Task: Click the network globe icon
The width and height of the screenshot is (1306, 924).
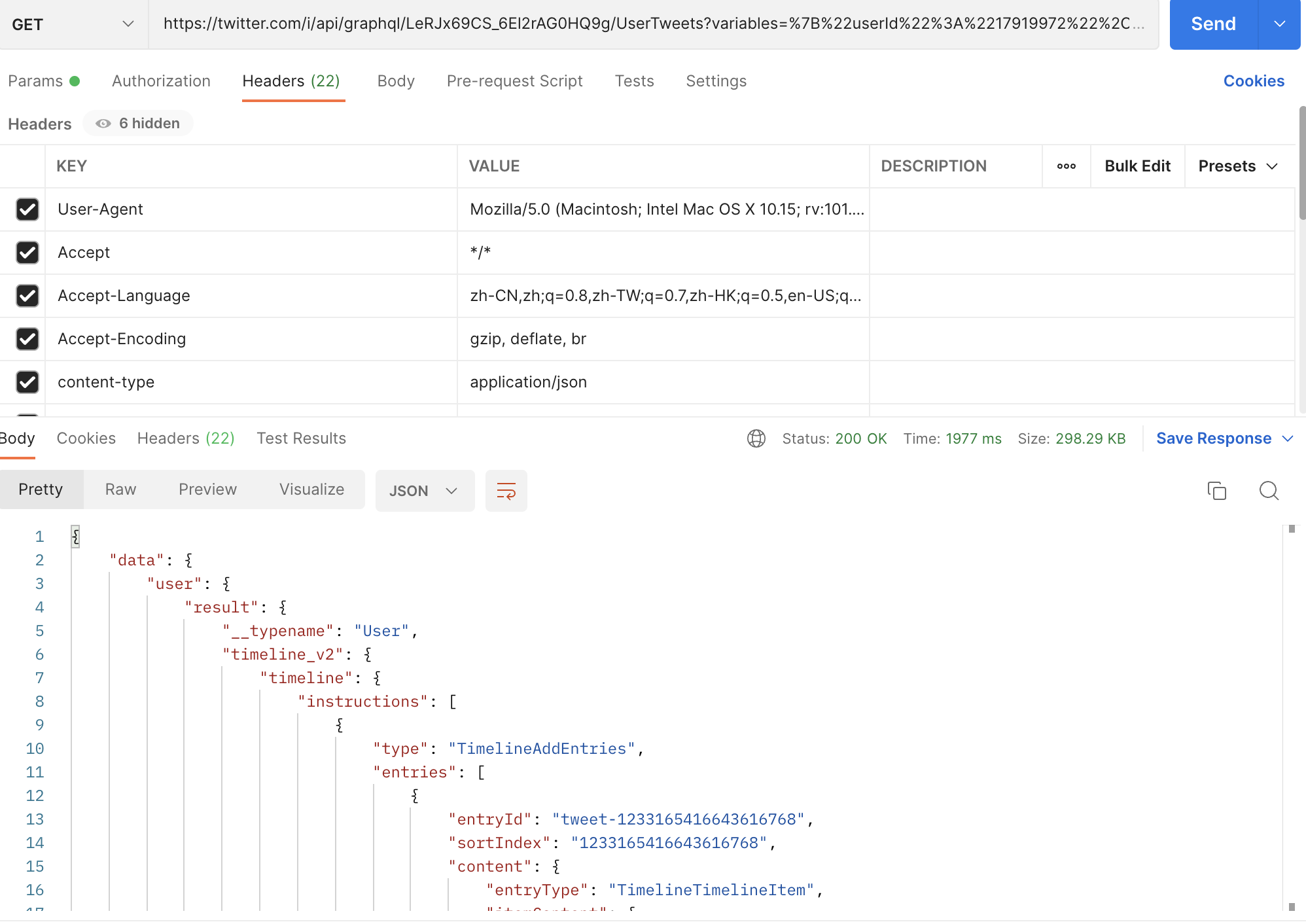Action: point(756,438)
